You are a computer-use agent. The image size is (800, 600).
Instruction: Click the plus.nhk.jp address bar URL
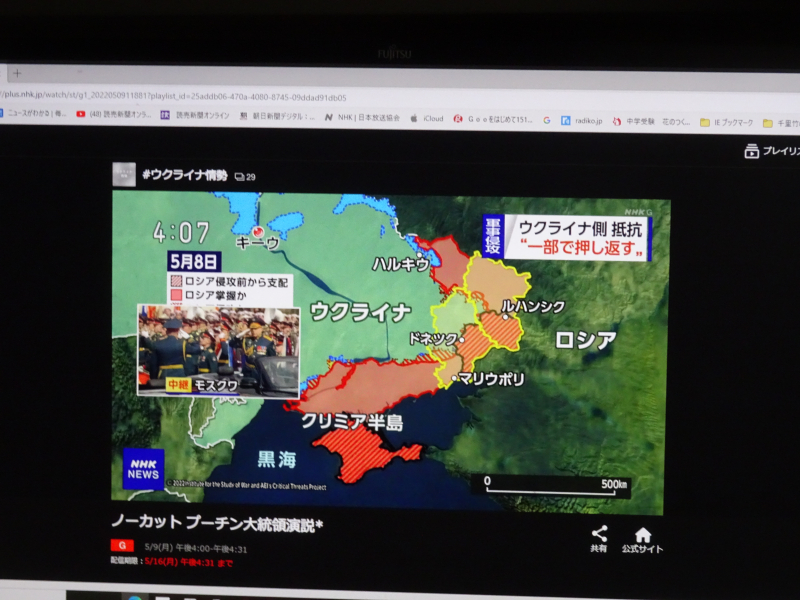[x=173, y=96]
